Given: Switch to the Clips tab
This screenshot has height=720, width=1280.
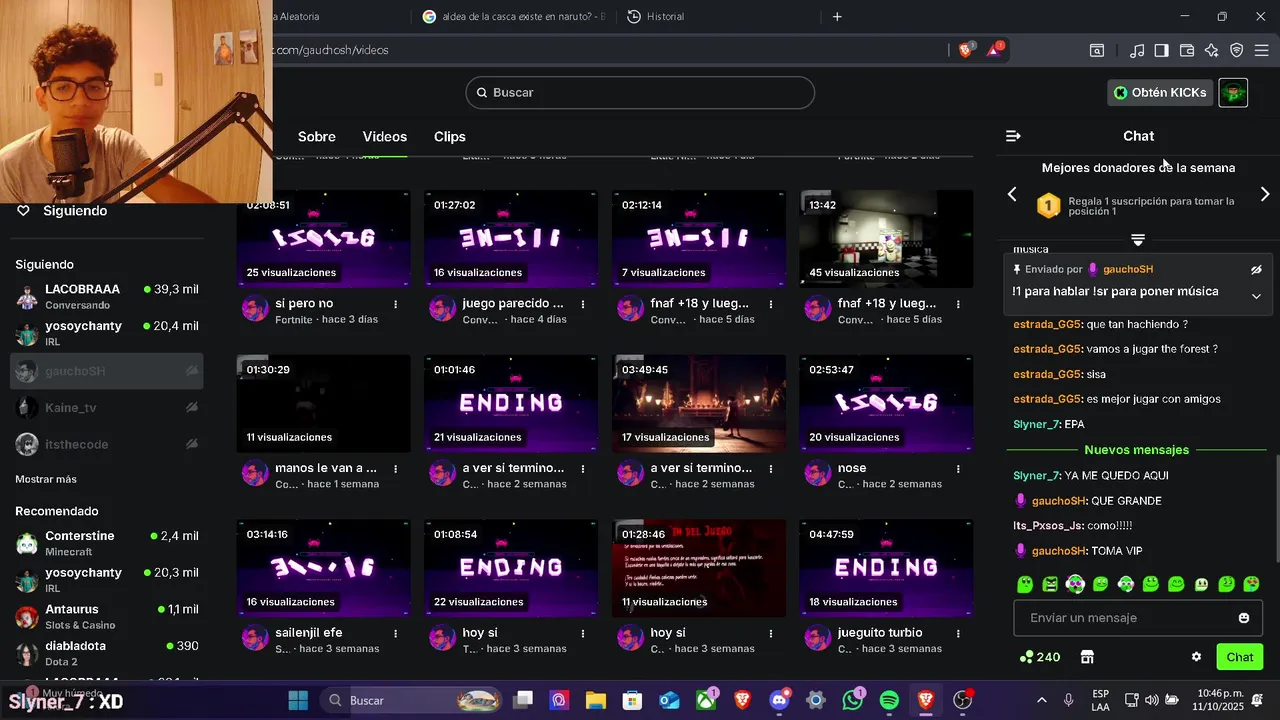Looking at the screenshot, I should pyautogui.click(x=450, y=137).
